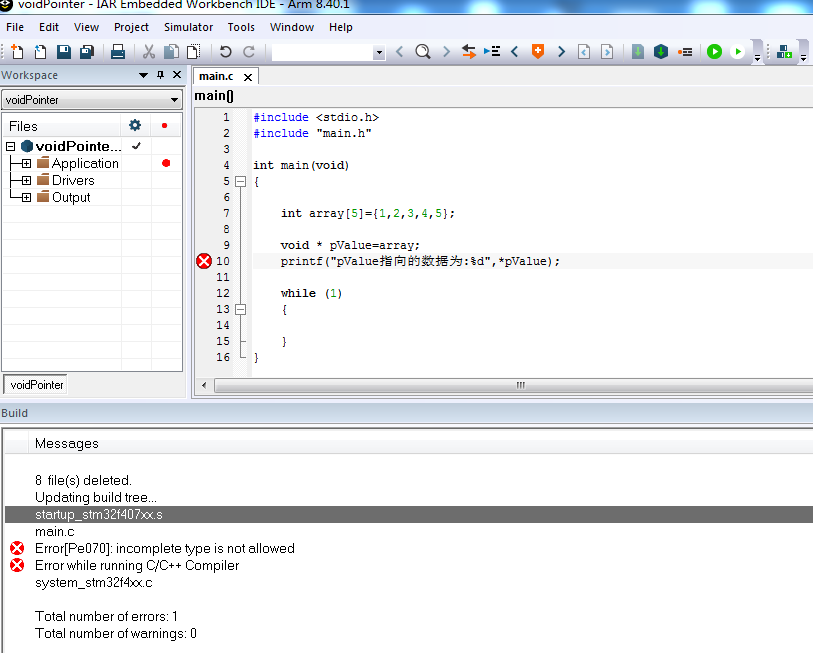Click the Previous Bookmark blue arrow
Image resolution: width=813 pixels, height=653 pixels.
(514, 52)
